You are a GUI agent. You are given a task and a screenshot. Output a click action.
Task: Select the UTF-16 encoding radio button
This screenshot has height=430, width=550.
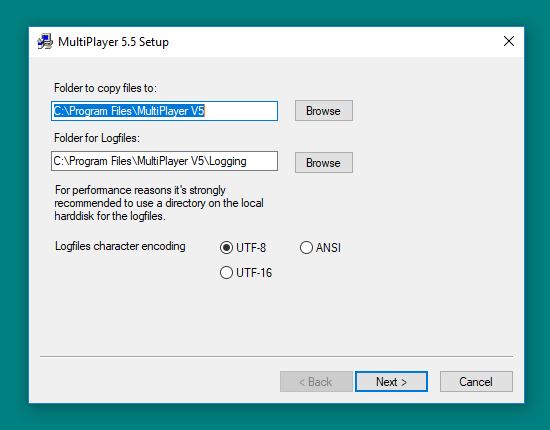coord(226,273)
